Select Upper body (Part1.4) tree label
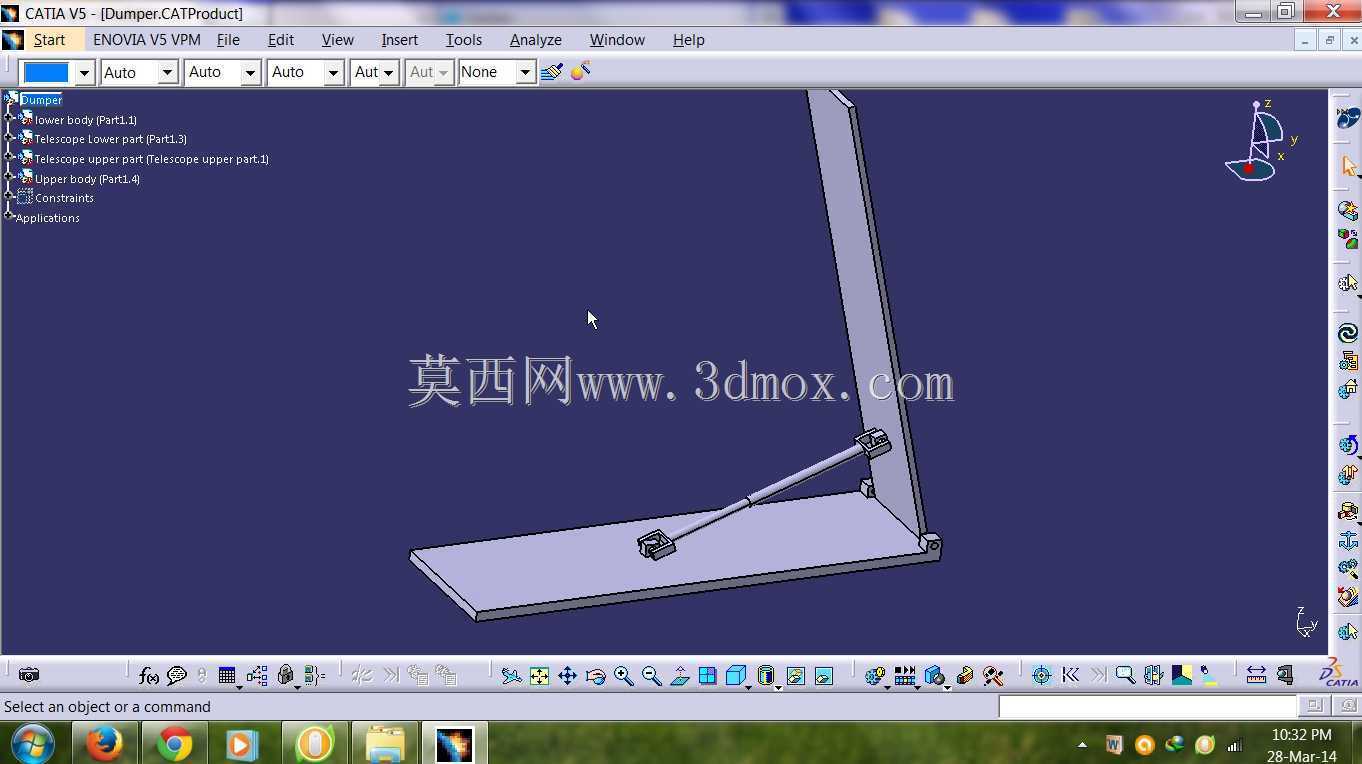Viewport: 1362px width, 764px height. coord(87,179)
